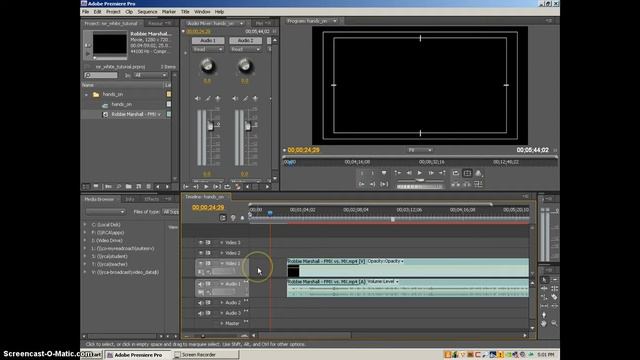This screenshot has height=360, width=640.
Task: Click the Program monitor shuttle slider
Action: tap(420, 180)
